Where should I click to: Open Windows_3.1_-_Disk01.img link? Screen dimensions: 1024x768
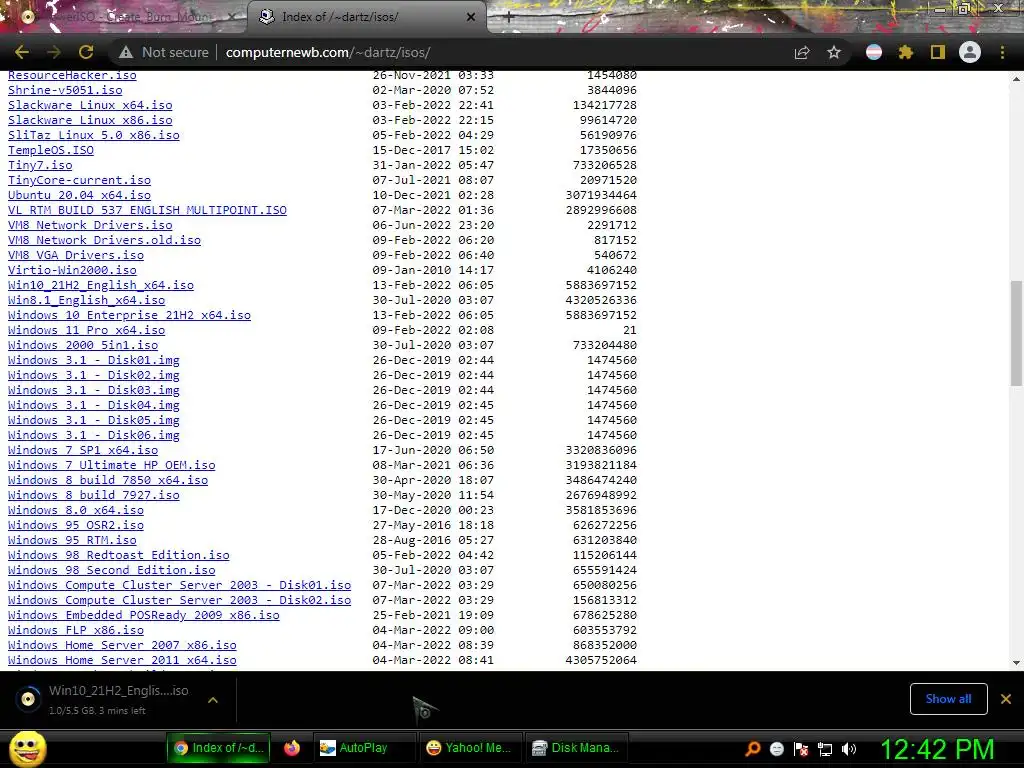tap(93, 360)
